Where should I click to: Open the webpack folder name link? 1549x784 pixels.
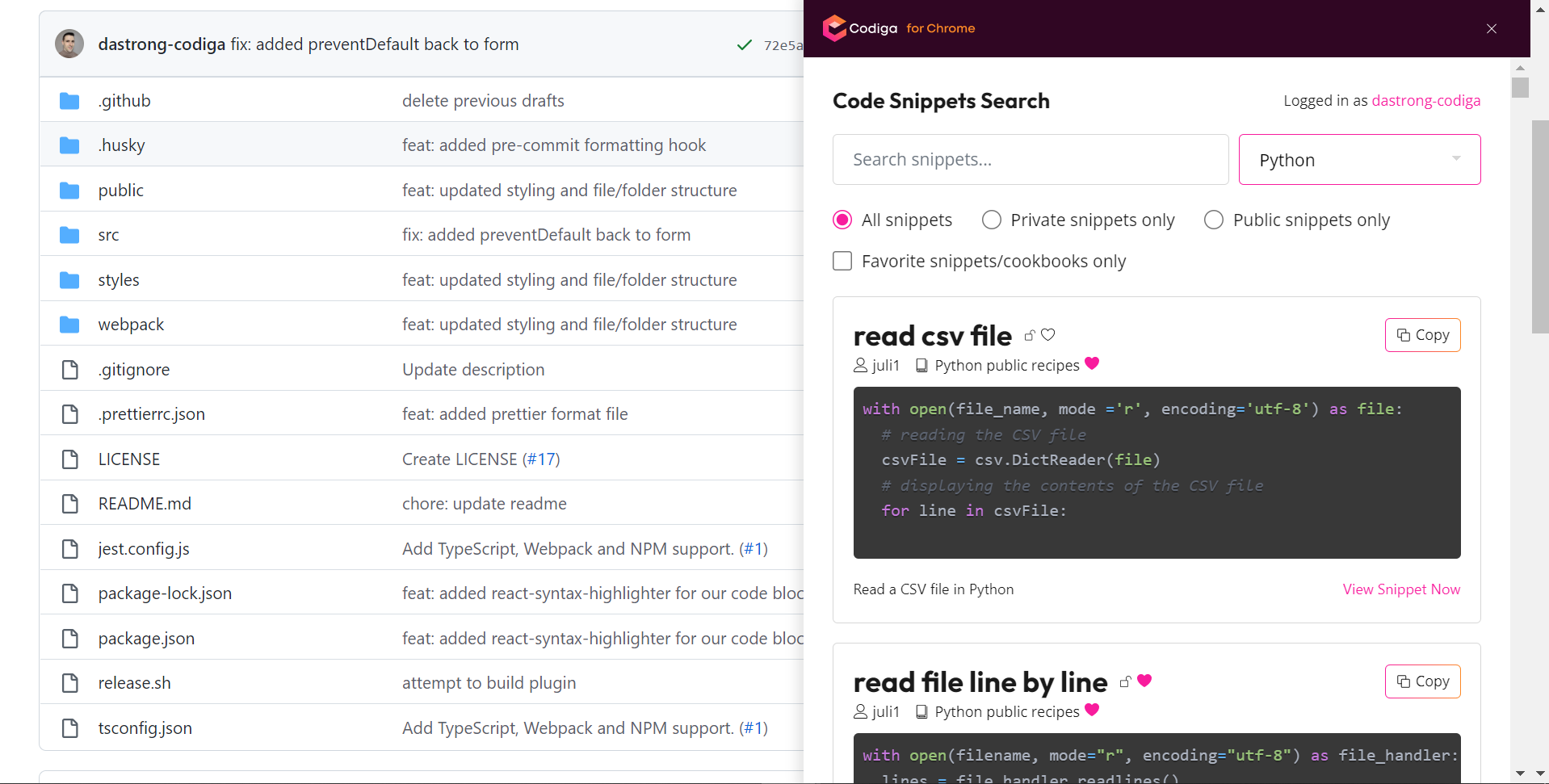(x=131, y=325)
